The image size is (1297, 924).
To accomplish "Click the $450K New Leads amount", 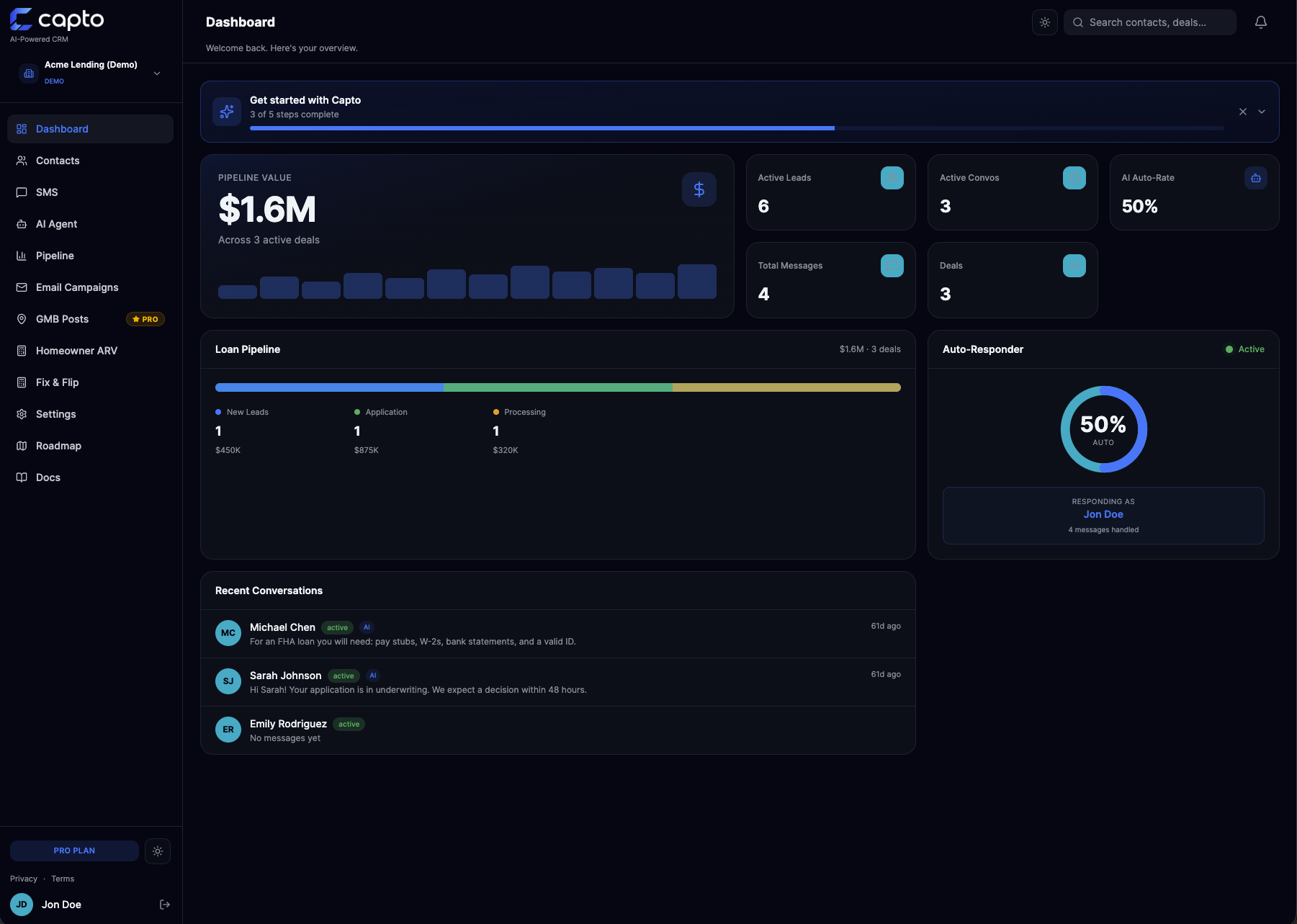I will [x=228, y=450].
